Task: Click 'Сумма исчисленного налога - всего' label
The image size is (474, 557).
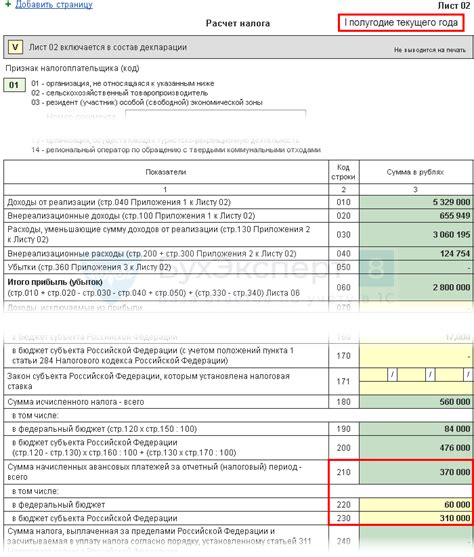Action: click(x=76, y=402)
